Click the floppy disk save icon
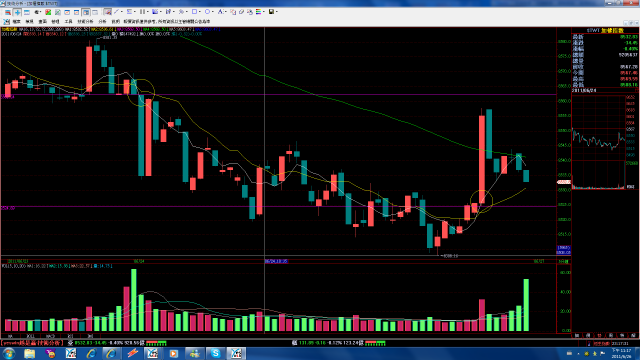Screen dimensions: 640x360 [271, 12]
